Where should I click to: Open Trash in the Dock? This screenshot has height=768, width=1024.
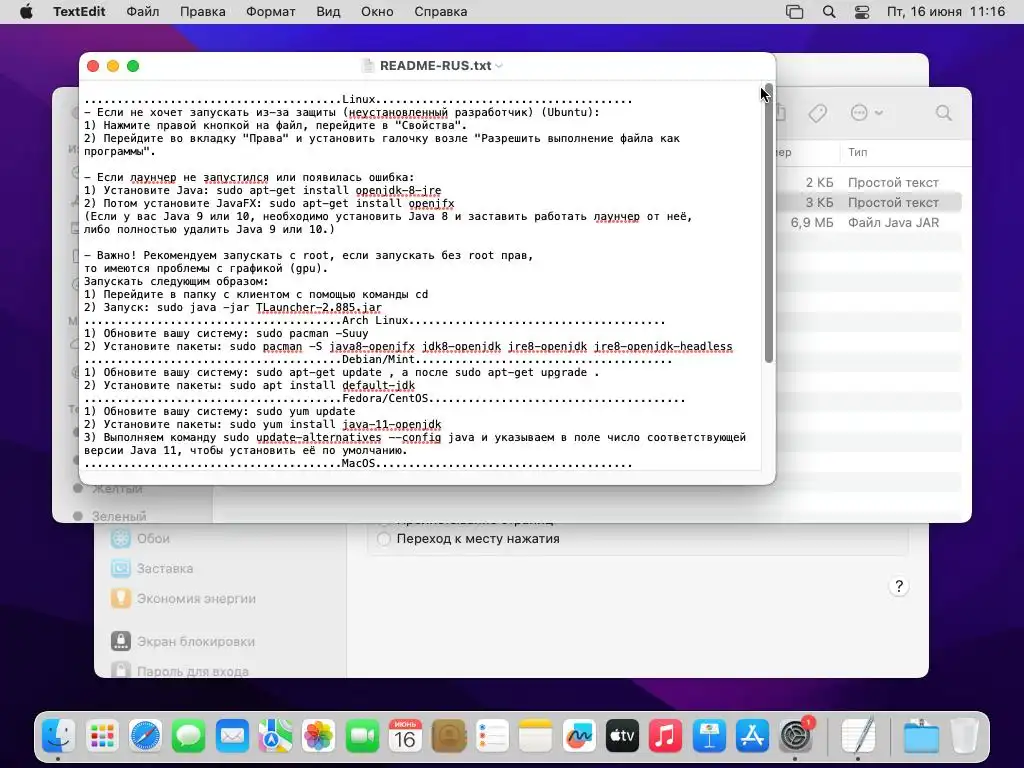pos(964,737)
